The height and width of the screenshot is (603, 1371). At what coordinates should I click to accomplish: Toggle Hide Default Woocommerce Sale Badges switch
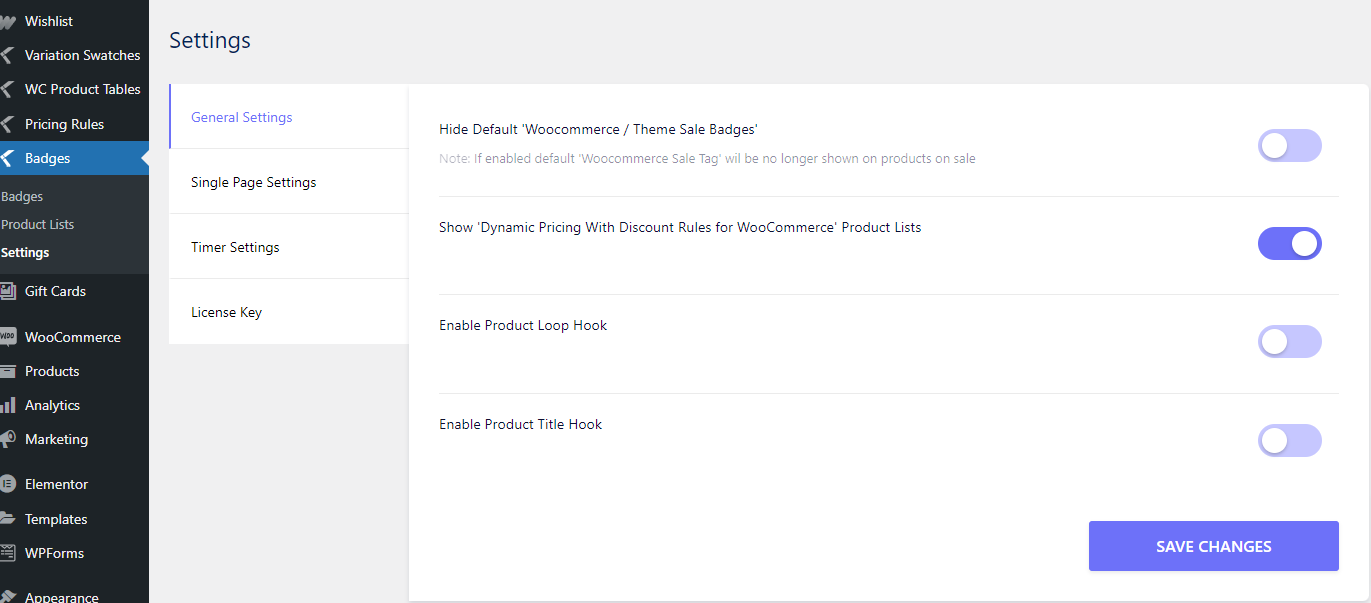point(1289,145)
